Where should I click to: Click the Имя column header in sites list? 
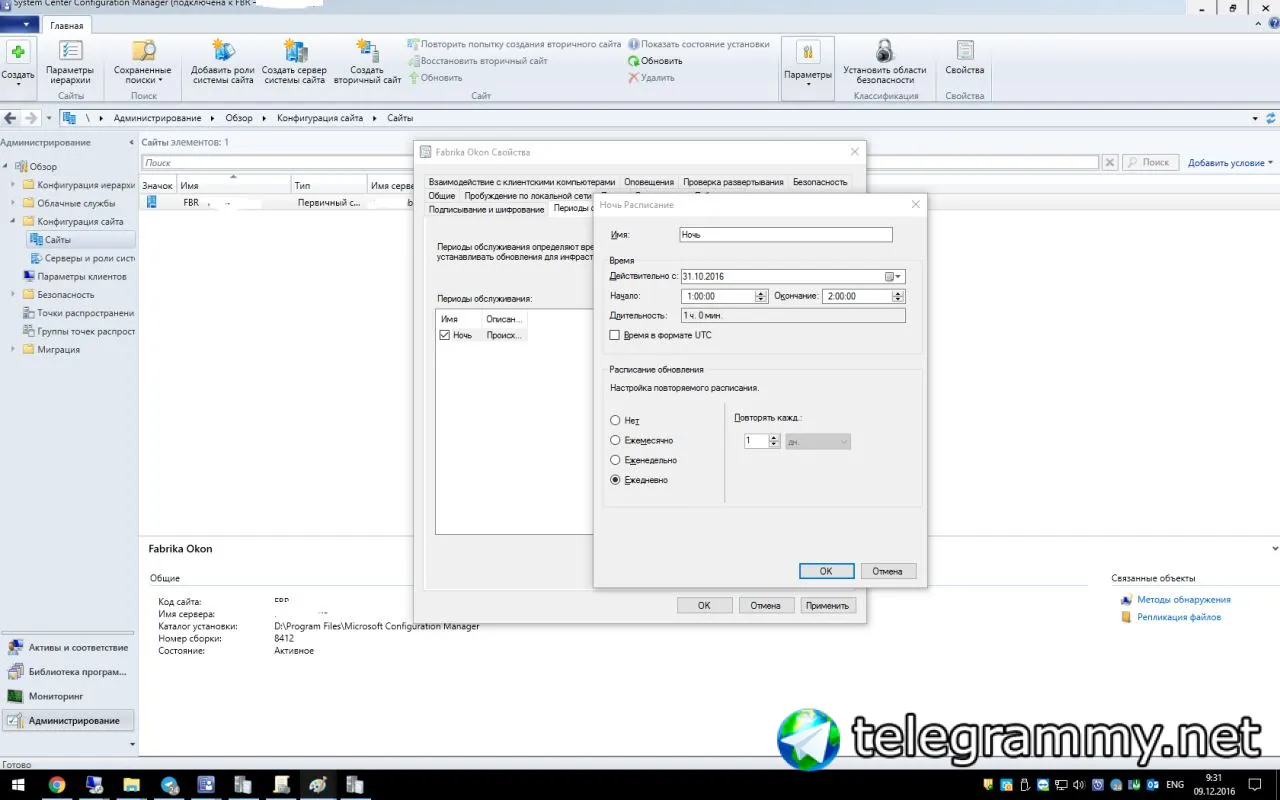point(233,185)
